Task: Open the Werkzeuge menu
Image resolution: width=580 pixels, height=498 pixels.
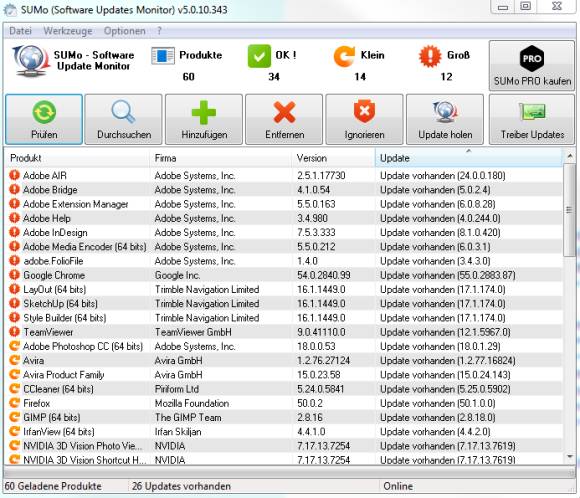Action: tap(68, 31)
